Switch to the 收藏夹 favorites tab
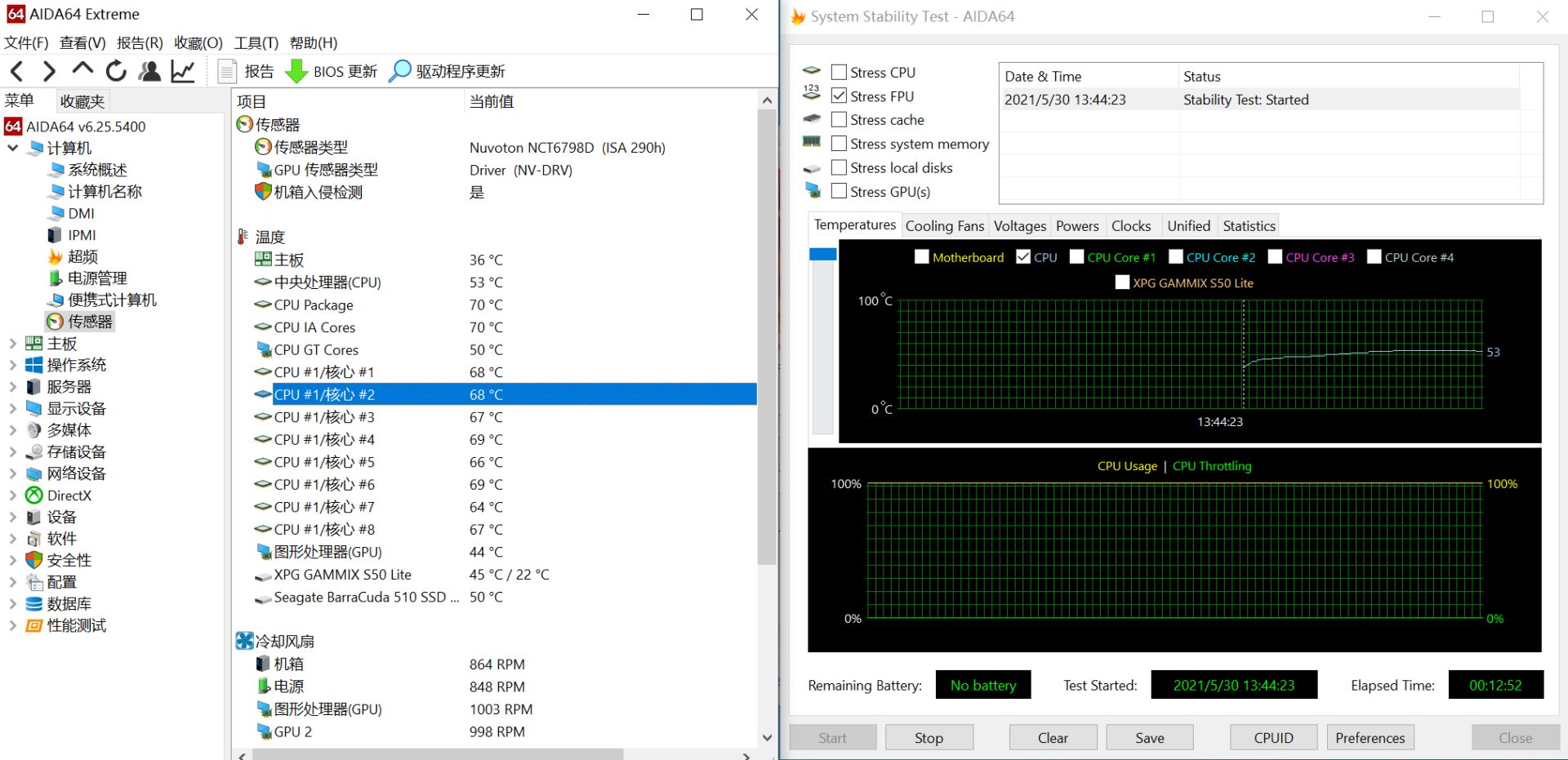The image size is (1568, 760). tap(82, 101)
